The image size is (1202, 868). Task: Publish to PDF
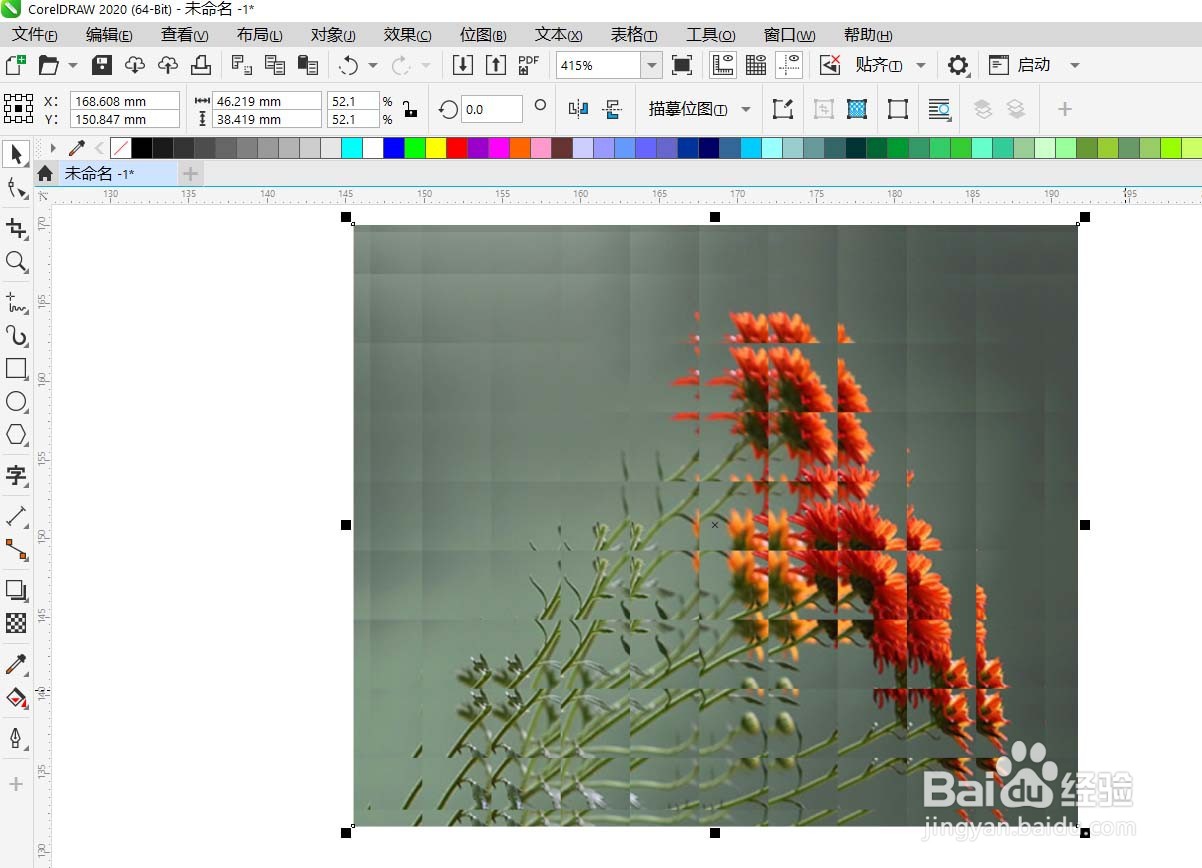tap(528, 65)
